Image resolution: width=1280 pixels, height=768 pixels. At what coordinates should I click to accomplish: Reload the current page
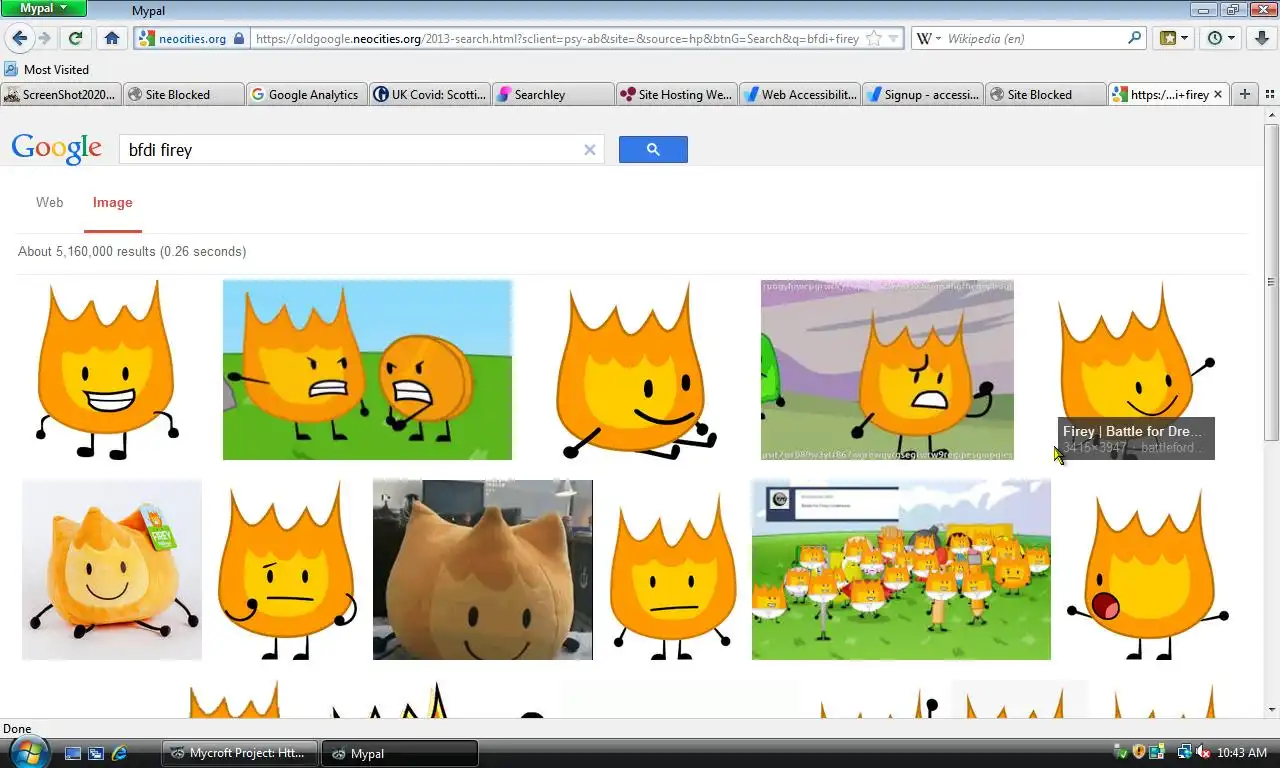click(x=75, y=38)
